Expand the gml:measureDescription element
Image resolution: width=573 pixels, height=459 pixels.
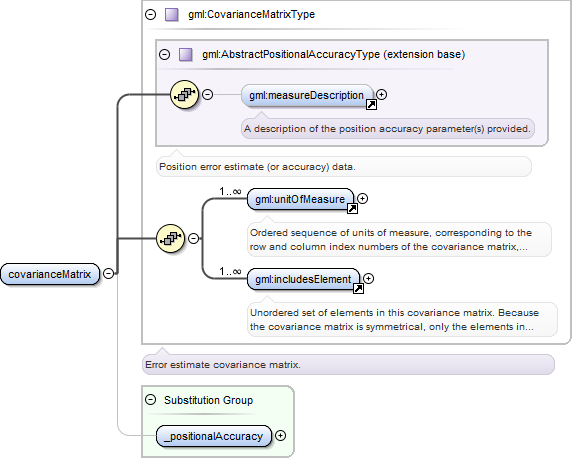pos(382,95)
